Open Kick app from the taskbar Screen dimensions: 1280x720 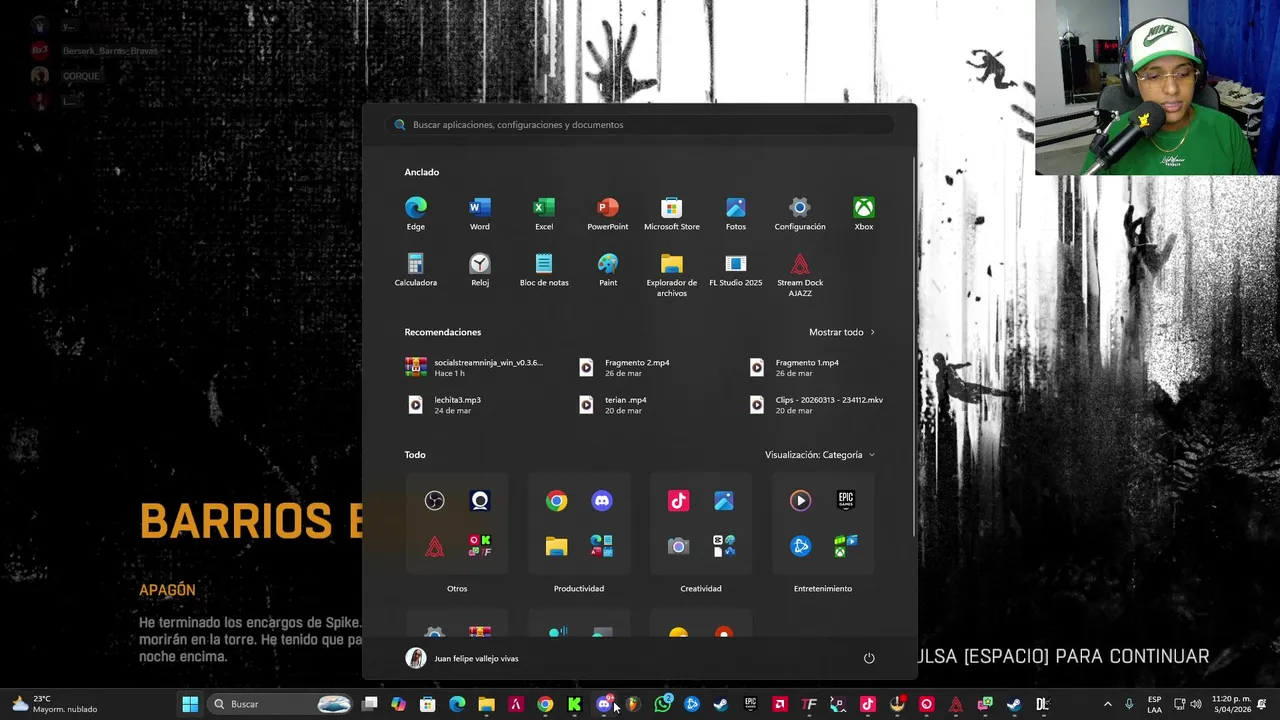click(x=574, y=704)
